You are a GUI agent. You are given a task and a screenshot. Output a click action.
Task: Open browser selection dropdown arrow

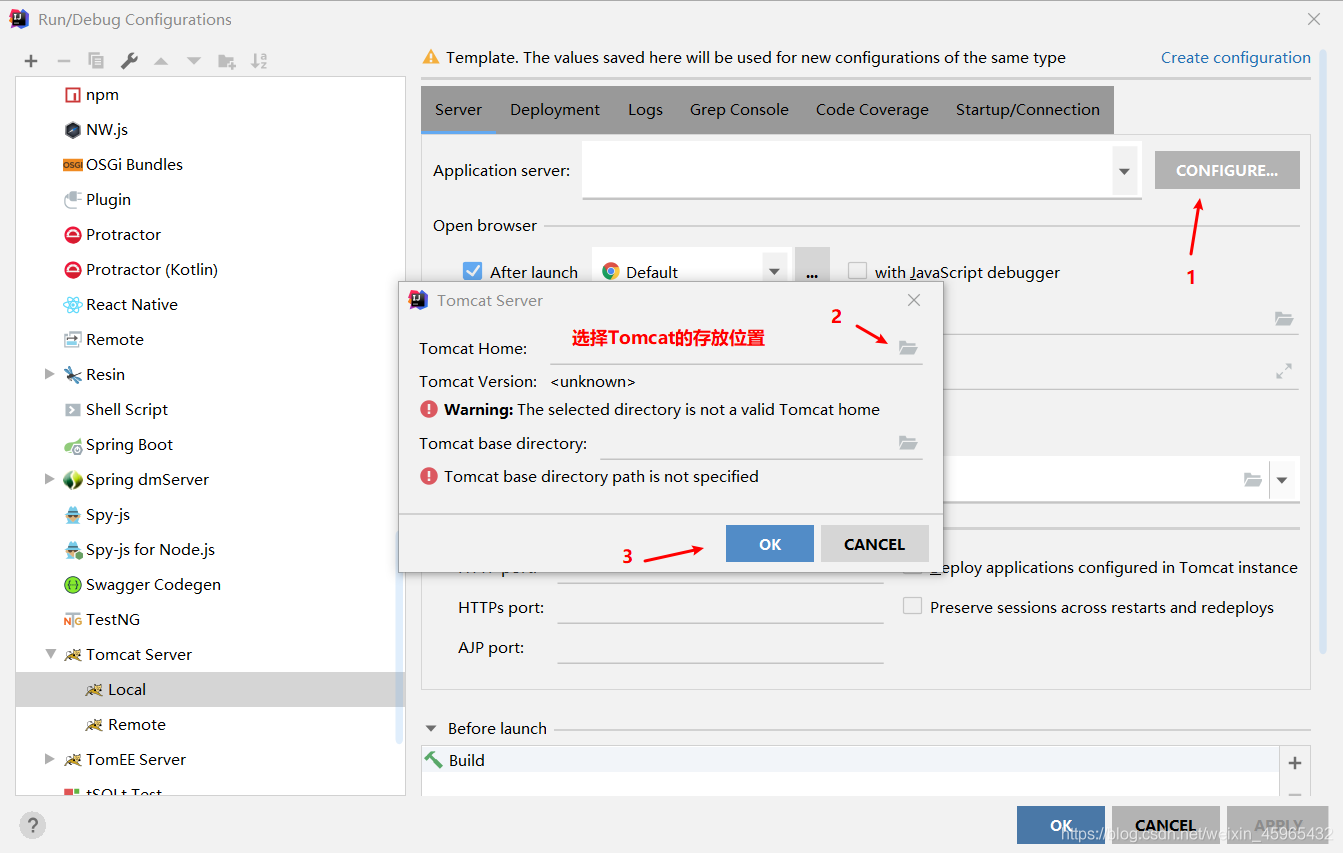coord(773,272)
